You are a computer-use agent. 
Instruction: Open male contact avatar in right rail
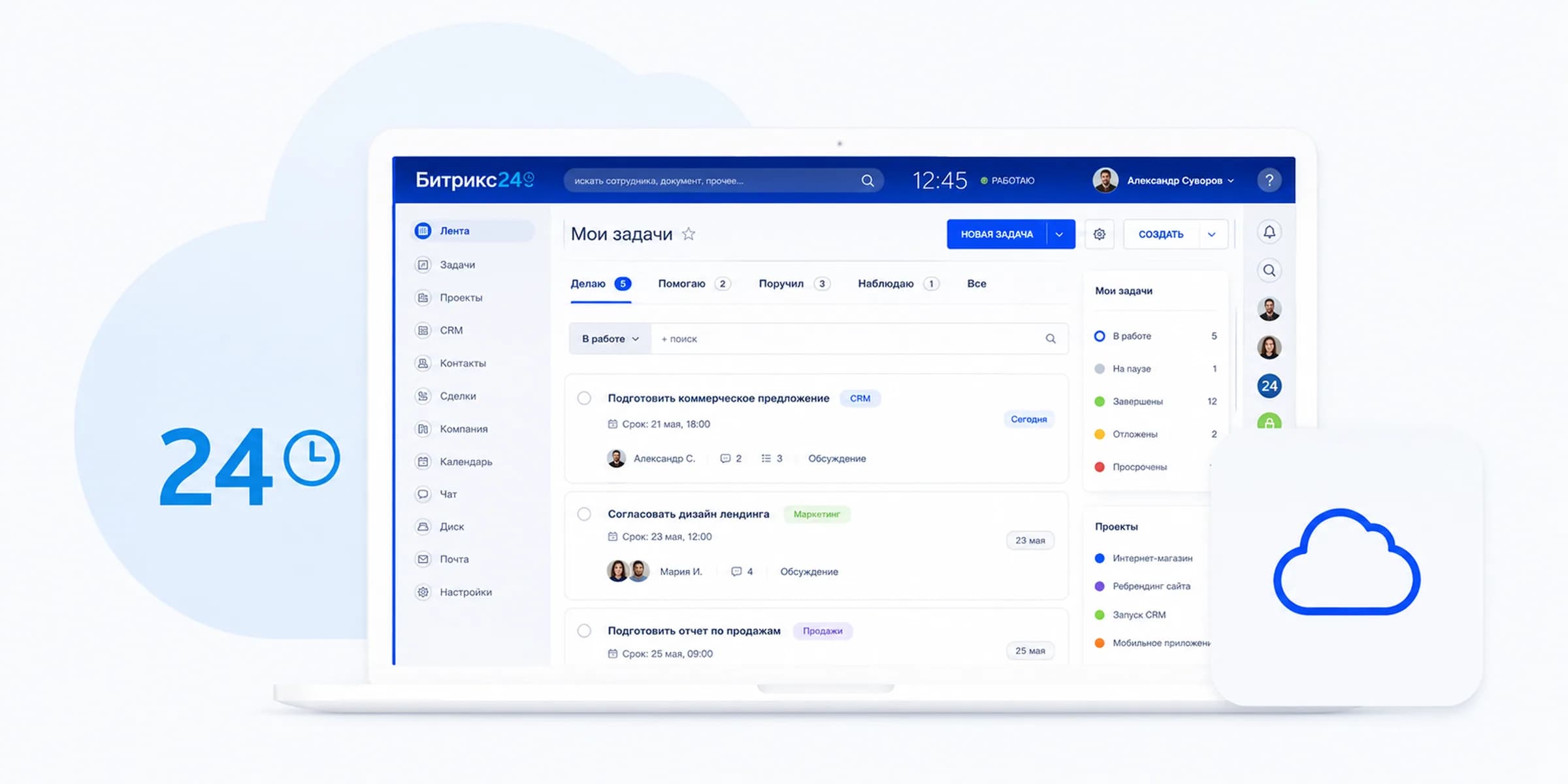click(1269, 309)
